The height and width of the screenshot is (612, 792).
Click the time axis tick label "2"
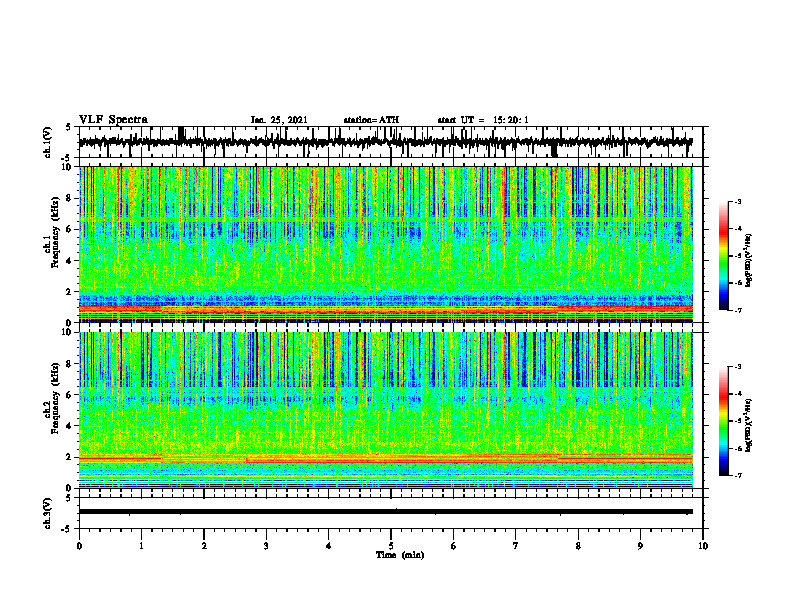[204, 546]
